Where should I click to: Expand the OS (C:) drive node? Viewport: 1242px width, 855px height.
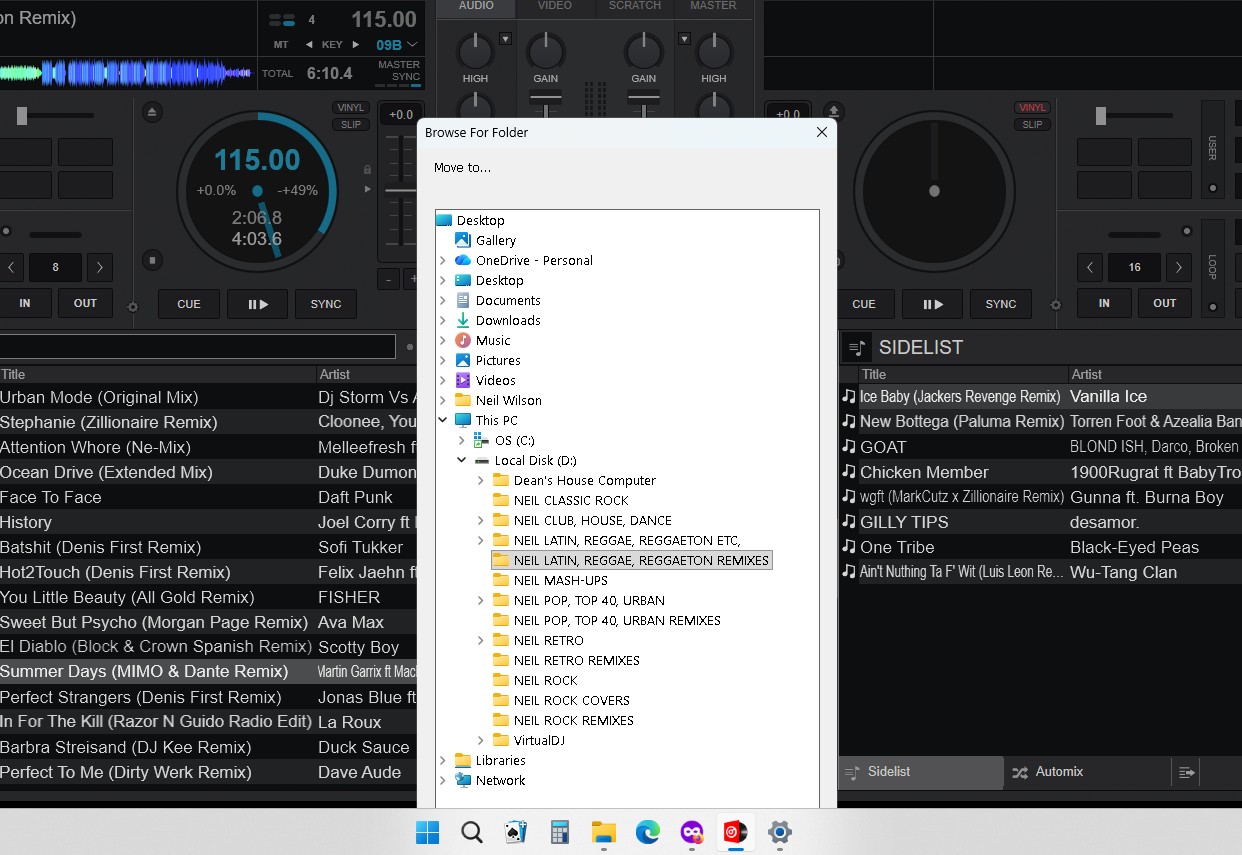462,440
